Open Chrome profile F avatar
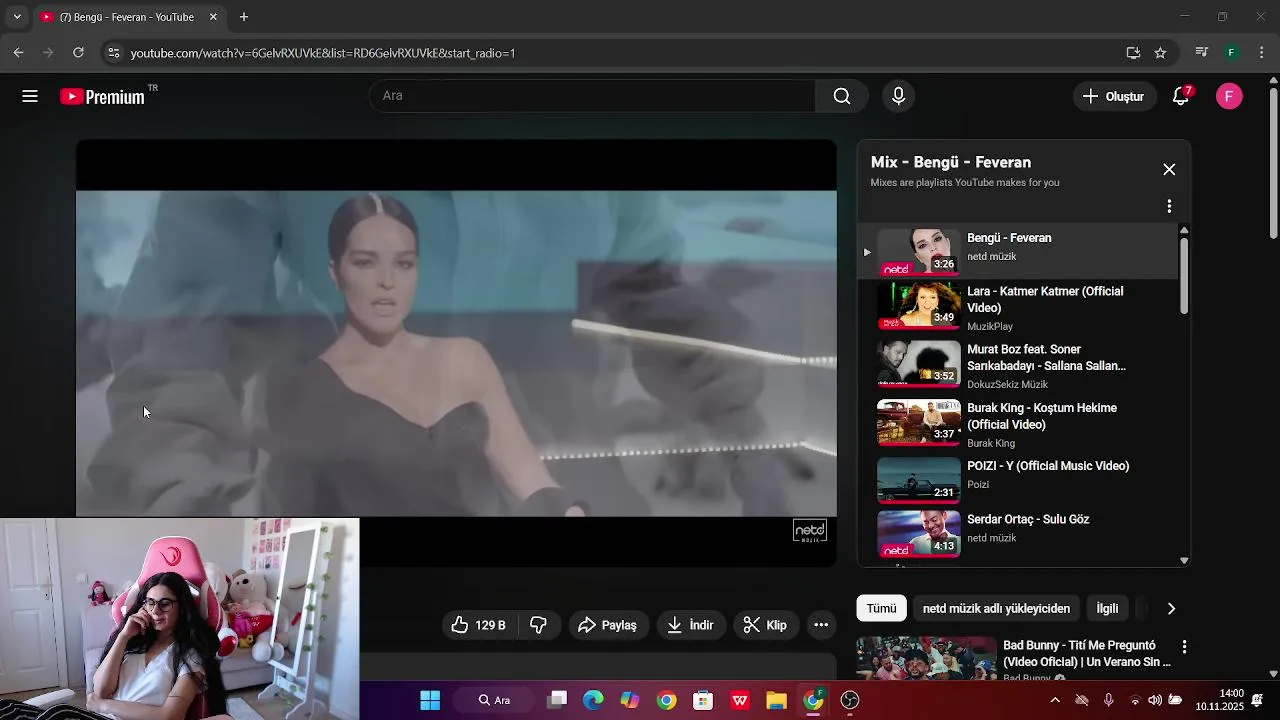The image size is (1280, 720). (1232, 53)
